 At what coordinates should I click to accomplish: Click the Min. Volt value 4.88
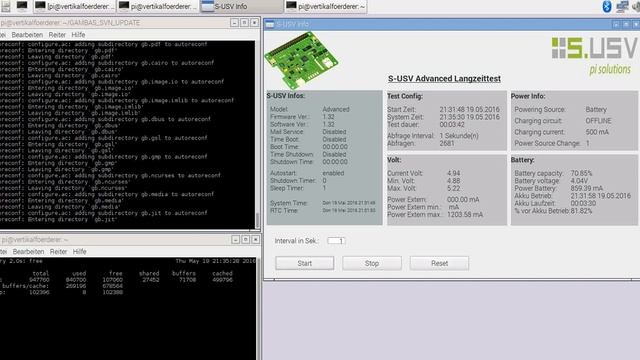click(453, 180)
